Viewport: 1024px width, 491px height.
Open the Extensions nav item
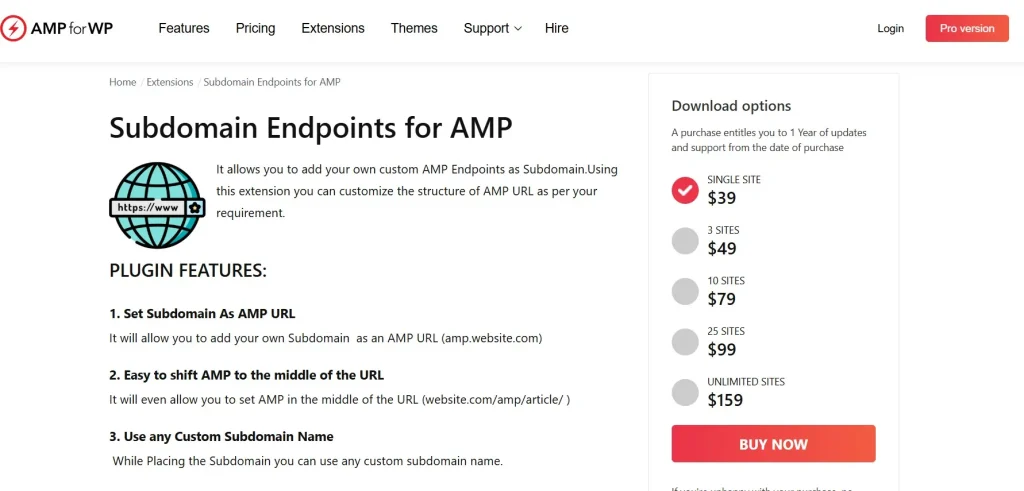333,28
